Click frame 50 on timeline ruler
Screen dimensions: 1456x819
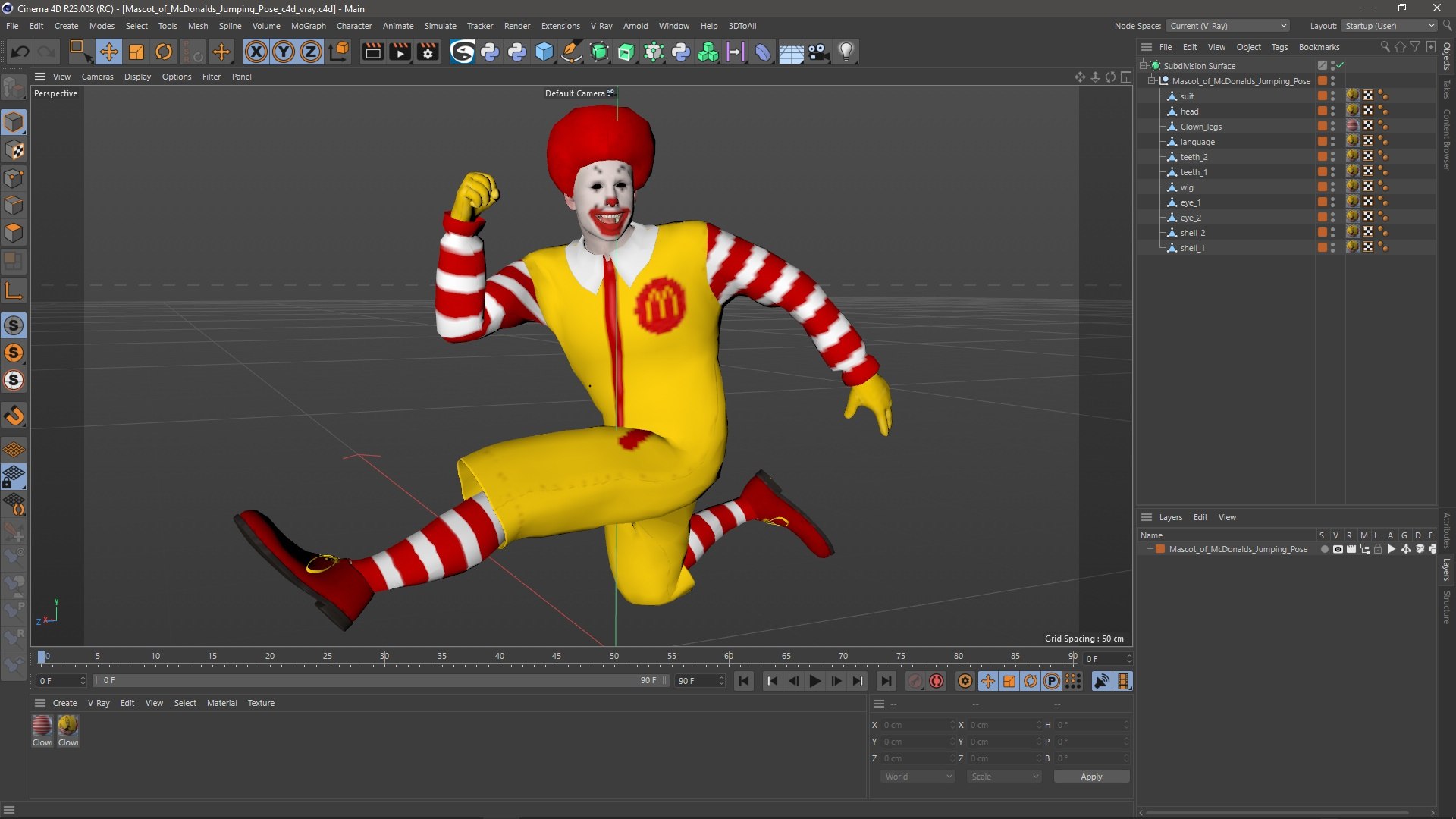click(614, 657)
